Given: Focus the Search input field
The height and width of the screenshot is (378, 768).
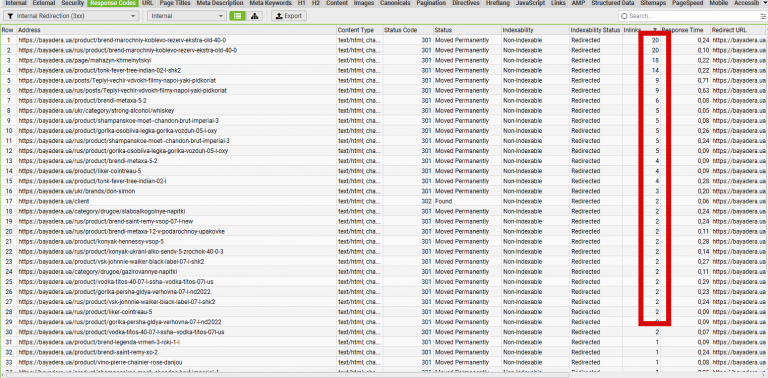Looking at the screenshot, I should [x=689, y=16].
